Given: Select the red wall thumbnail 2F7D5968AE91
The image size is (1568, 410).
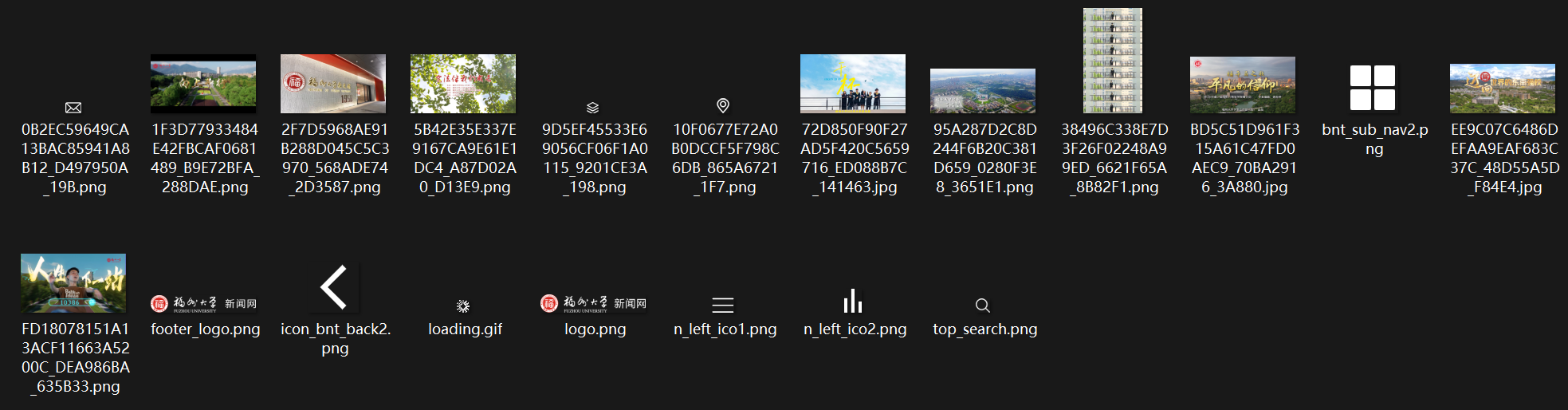Looking at the screenshot, I should tap(333, 84).
